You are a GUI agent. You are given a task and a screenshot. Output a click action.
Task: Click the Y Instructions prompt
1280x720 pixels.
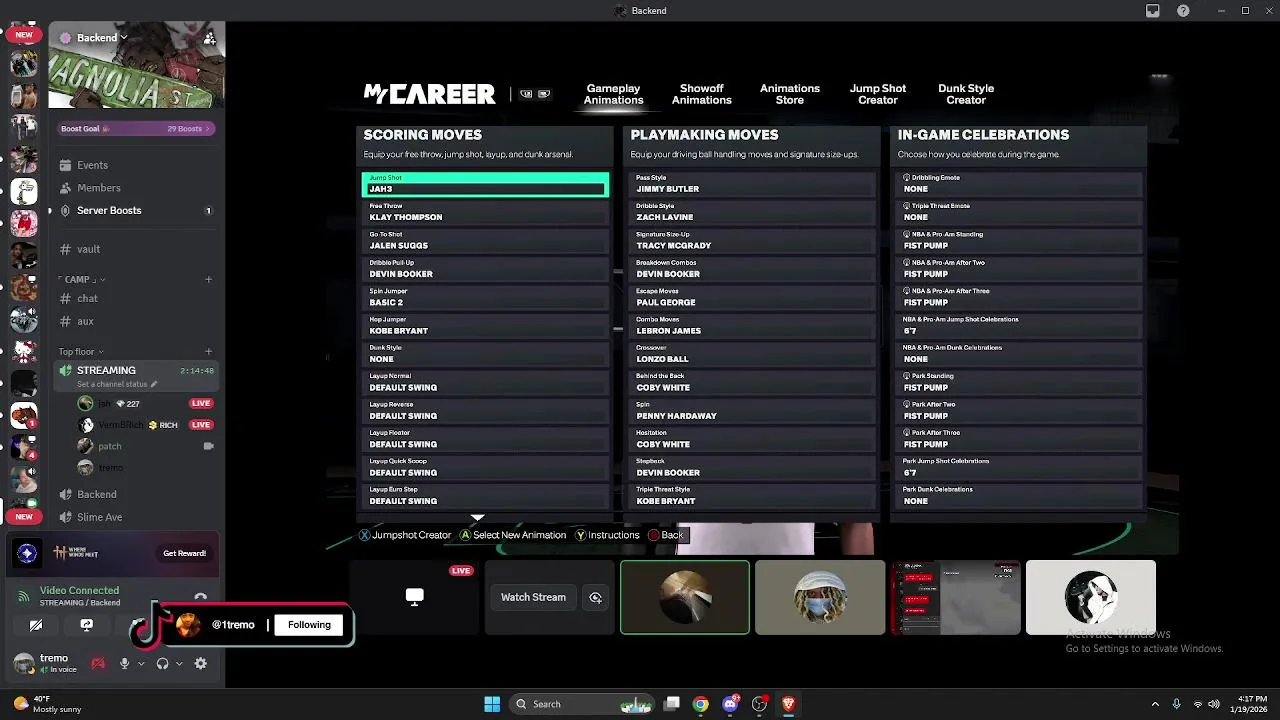[x=607, y=535]
